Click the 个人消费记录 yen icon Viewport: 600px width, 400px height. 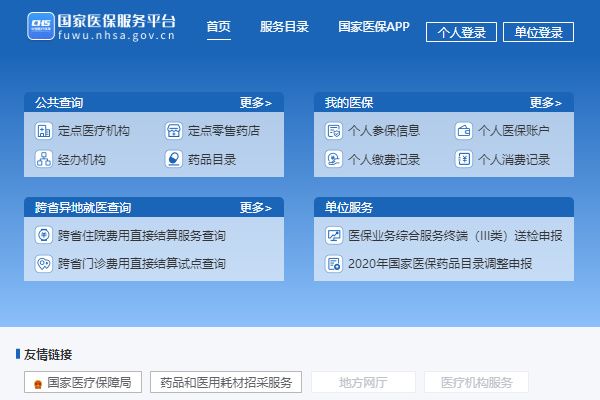464,159
